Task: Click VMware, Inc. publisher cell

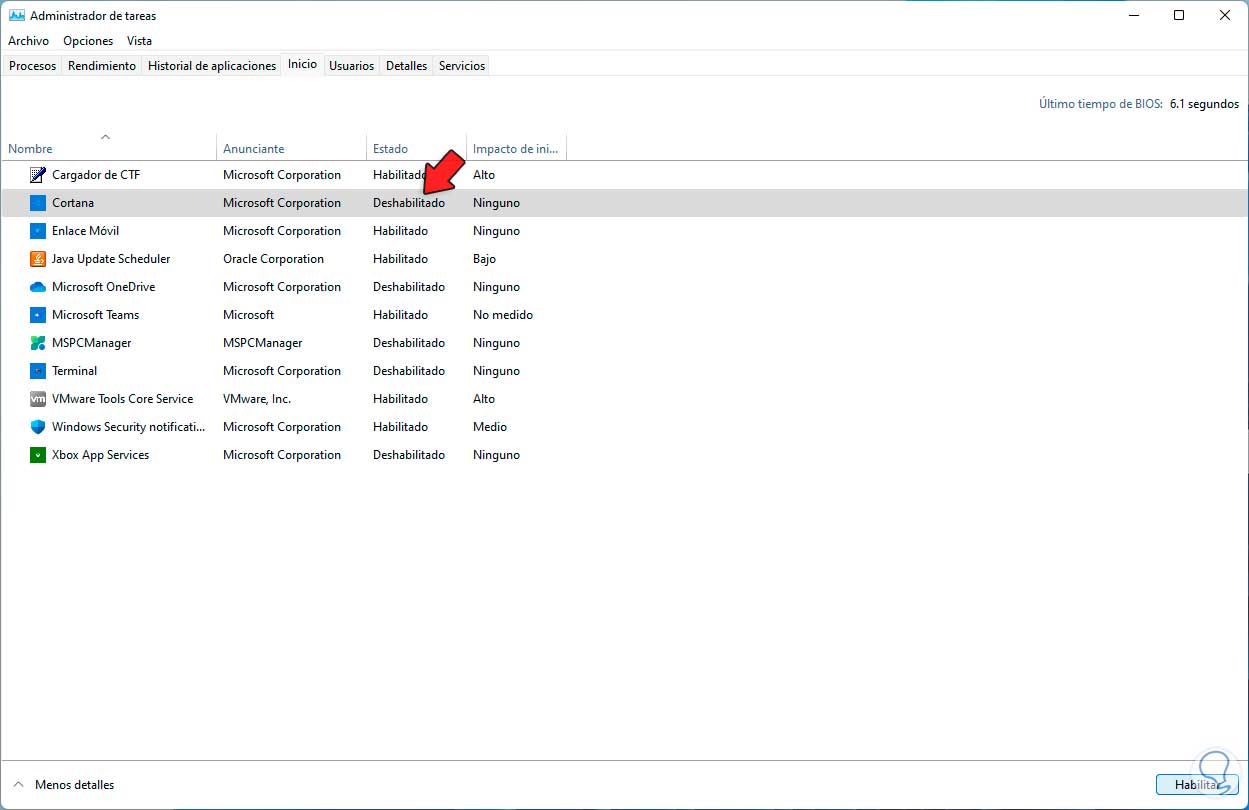Action: 257,399
